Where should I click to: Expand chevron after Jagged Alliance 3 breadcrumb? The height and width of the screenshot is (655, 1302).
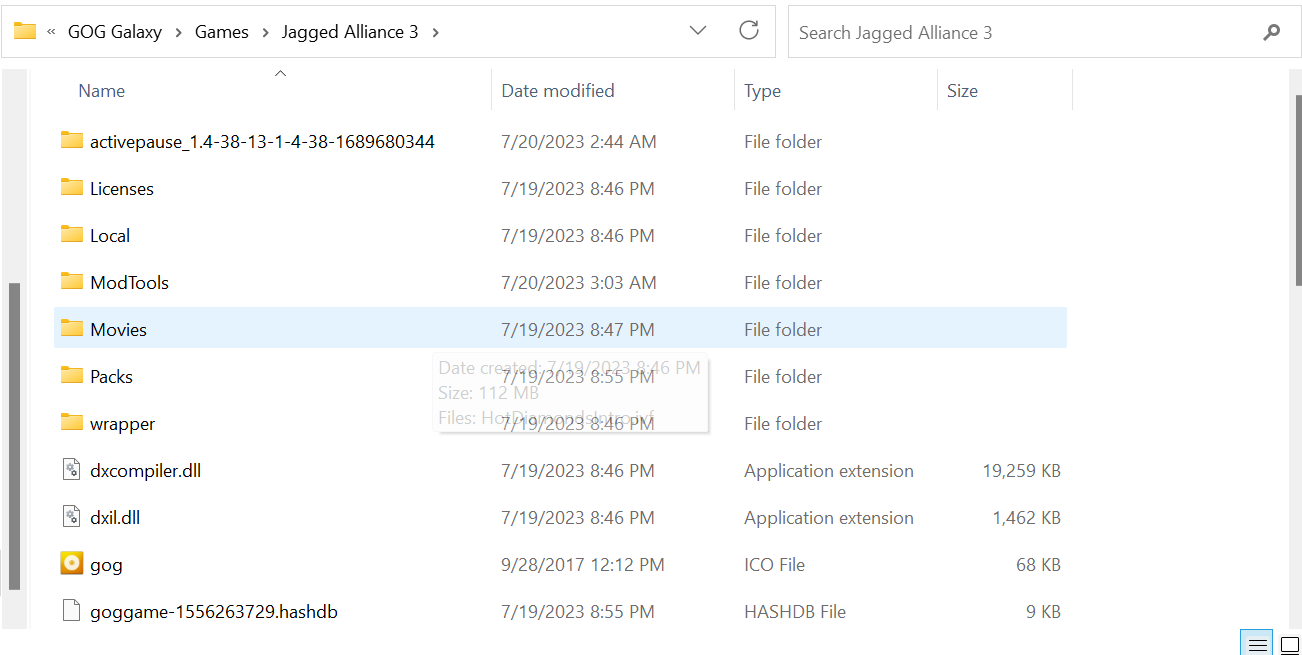435,32
